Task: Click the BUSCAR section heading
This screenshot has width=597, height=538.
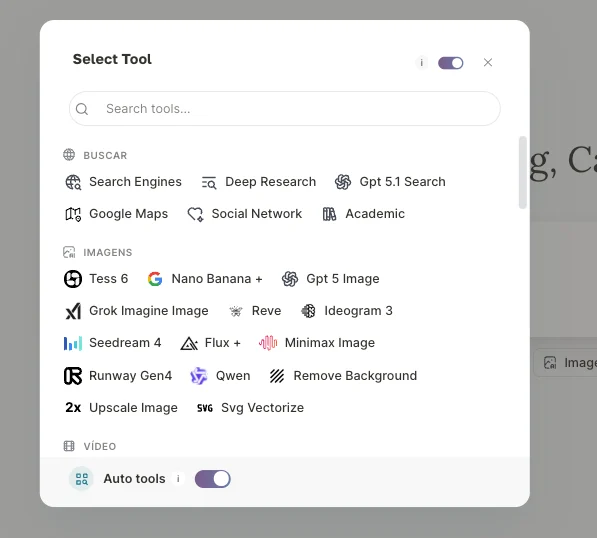Action: (x=105, y=155)
